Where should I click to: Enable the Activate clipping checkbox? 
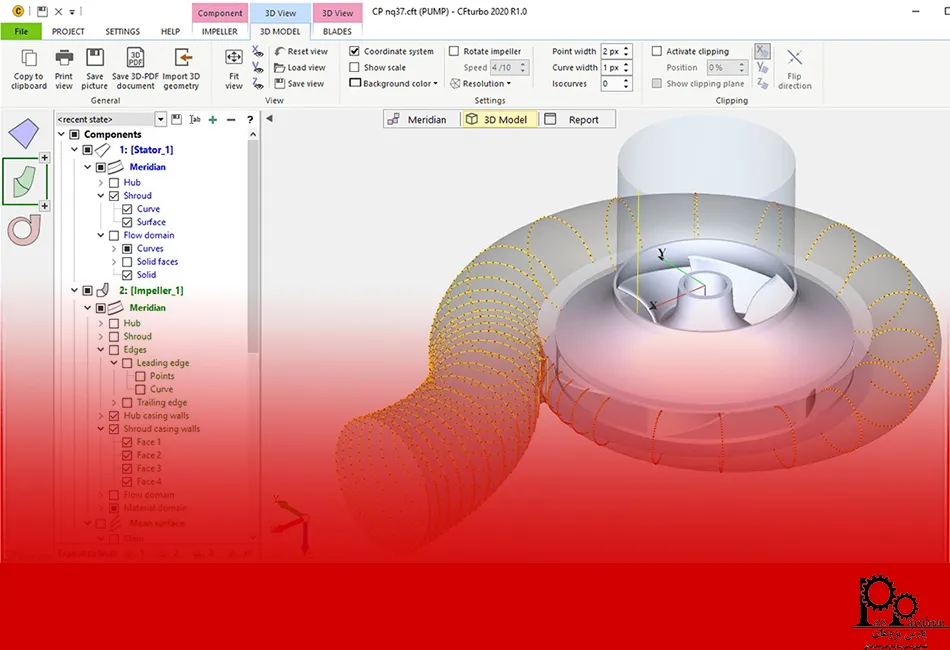[657, 51]
